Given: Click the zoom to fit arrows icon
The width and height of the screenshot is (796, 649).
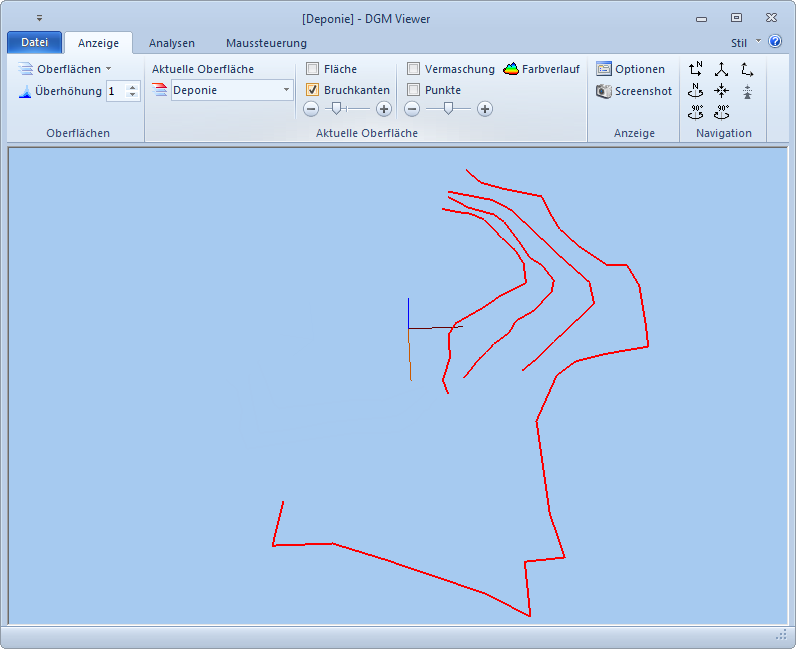Looking at the screenshot, I should pyautogui.click(x=721, y=90).
